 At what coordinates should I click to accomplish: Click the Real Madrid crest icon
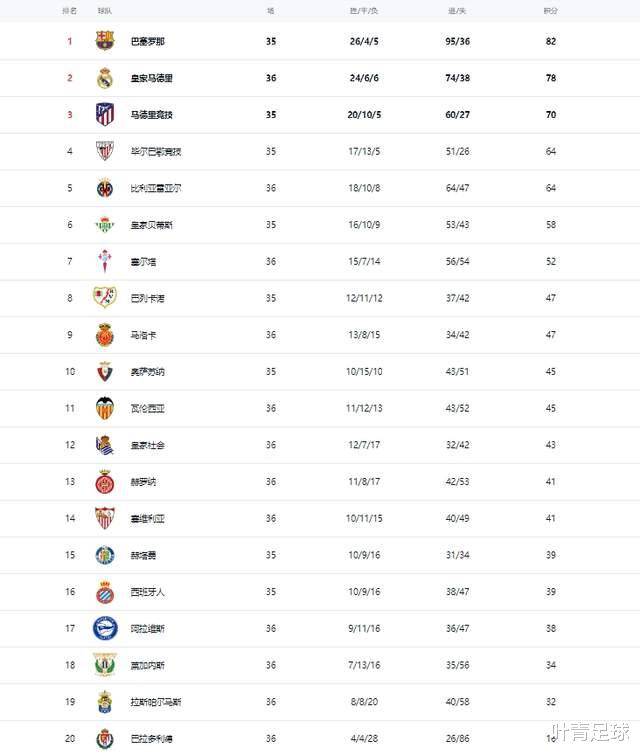(x=105, y=78)
